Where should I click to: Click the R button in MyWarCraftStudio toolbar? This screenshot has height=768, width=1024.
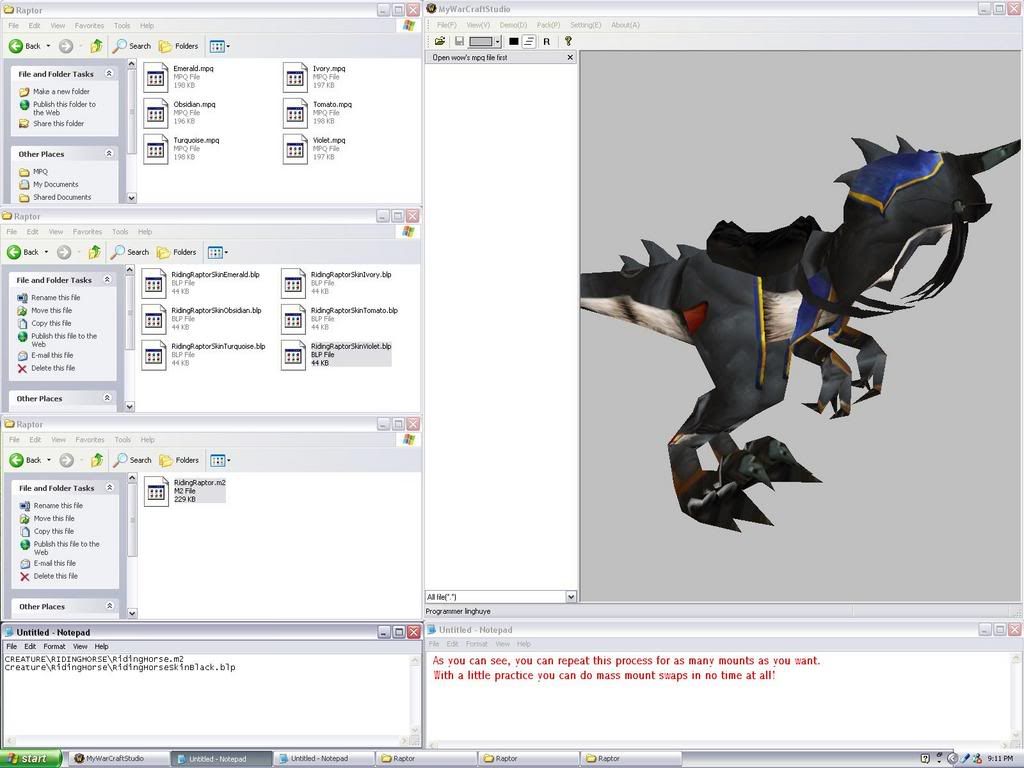click(x=547, y=41)
